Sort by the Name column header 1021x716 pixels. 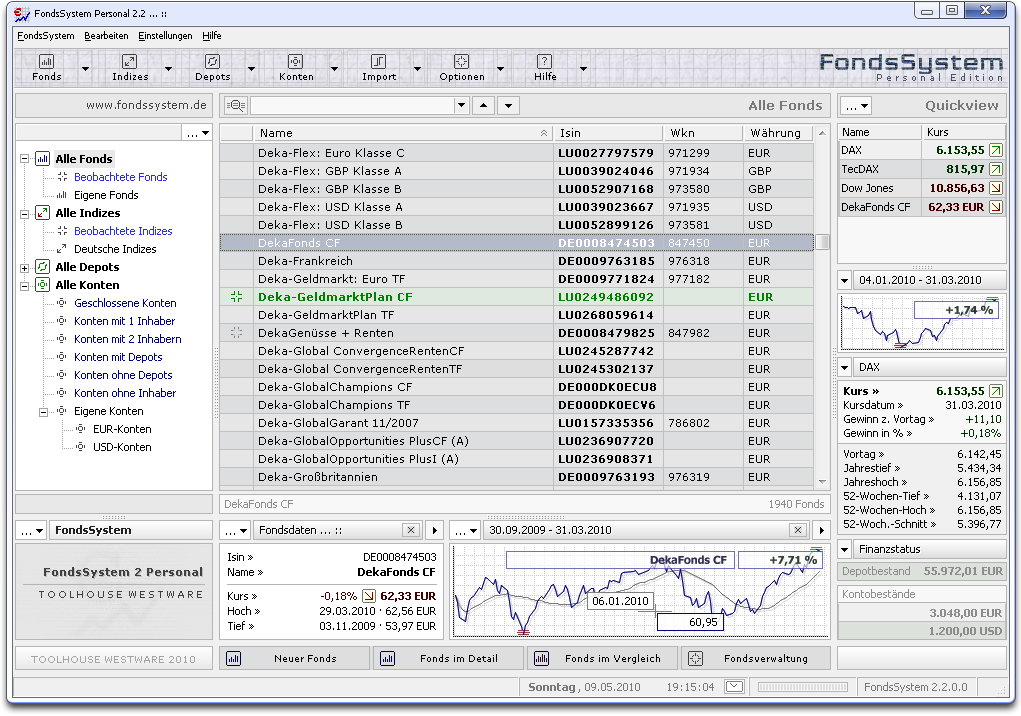[x=402, y=133]
